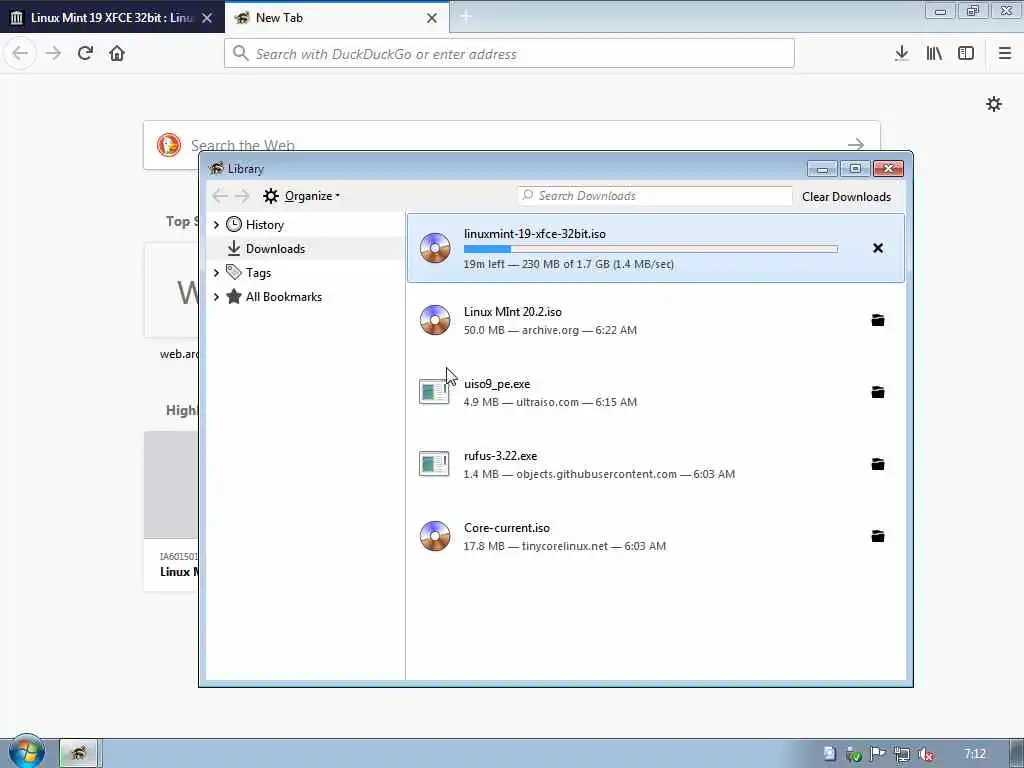This screenshot has height=768, width=1024.
Task: Open containing folder for Linux MInt 20.2.iso
Action: point(878,320)
